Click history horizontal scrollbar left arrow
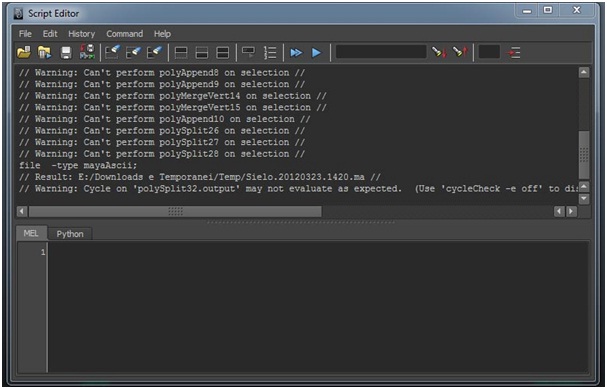This screenshot has height=389, width=607. click(x=22, y=211)
